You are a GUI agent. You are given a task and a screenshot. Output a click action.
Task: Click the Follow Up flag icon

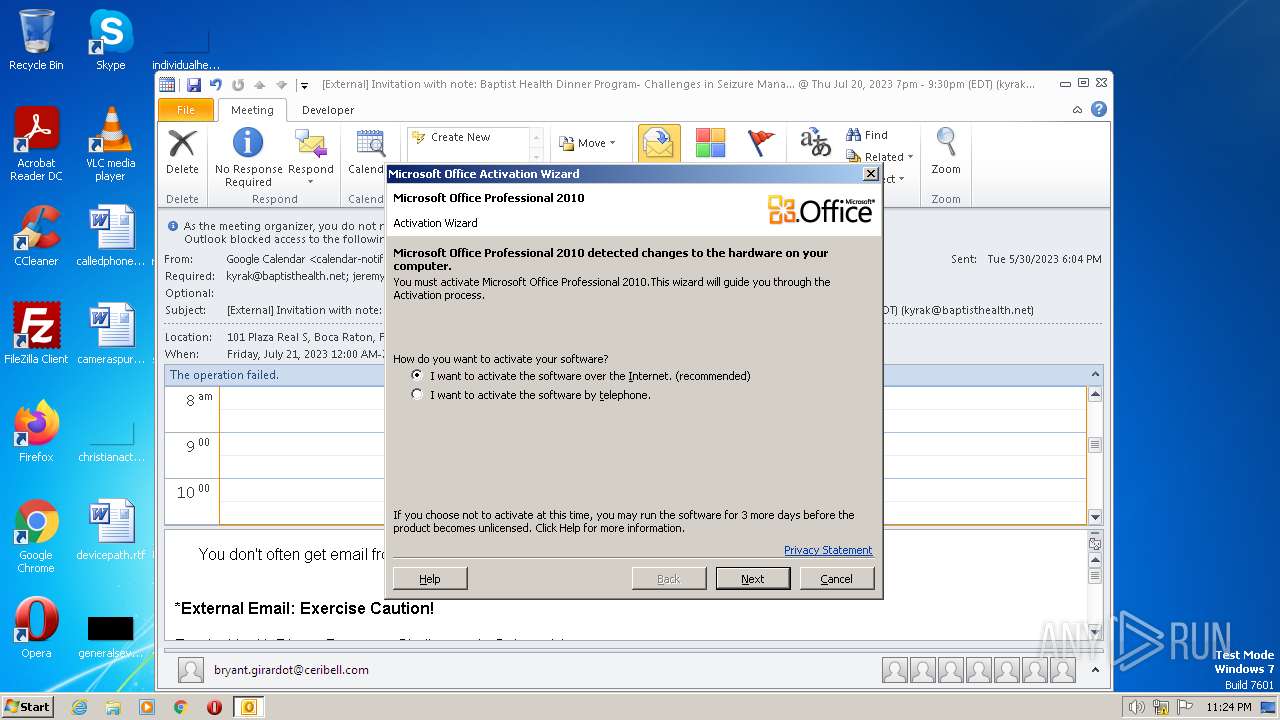click(762, 143)
